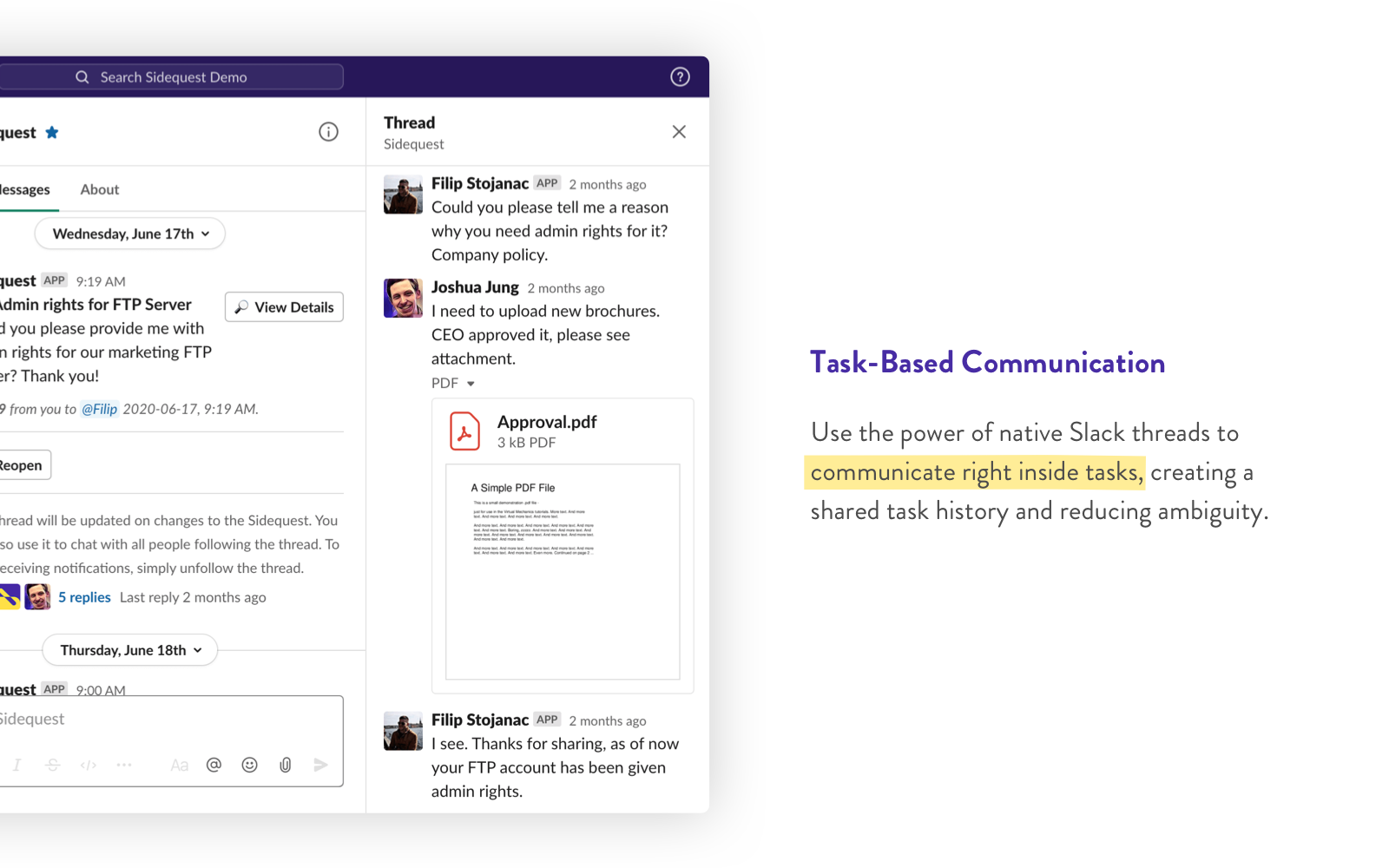
Task: Open the help question mark icon
Action: coord(680,76)
